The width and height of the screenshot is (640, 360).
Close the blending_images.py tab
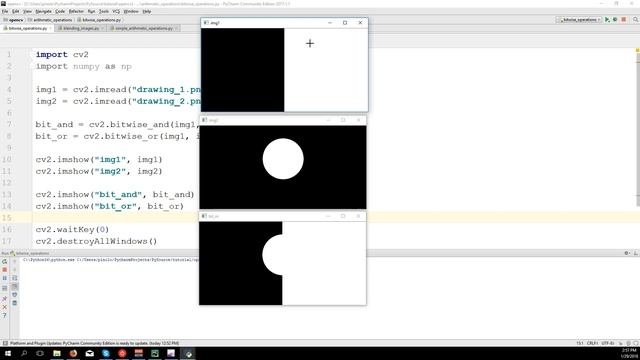click(102, 28)
